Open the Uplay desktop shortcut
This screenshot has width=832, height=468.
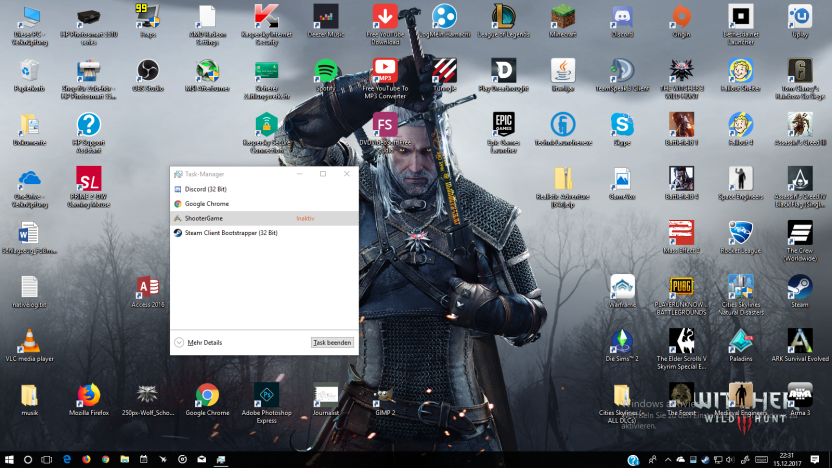click(800, 16)
